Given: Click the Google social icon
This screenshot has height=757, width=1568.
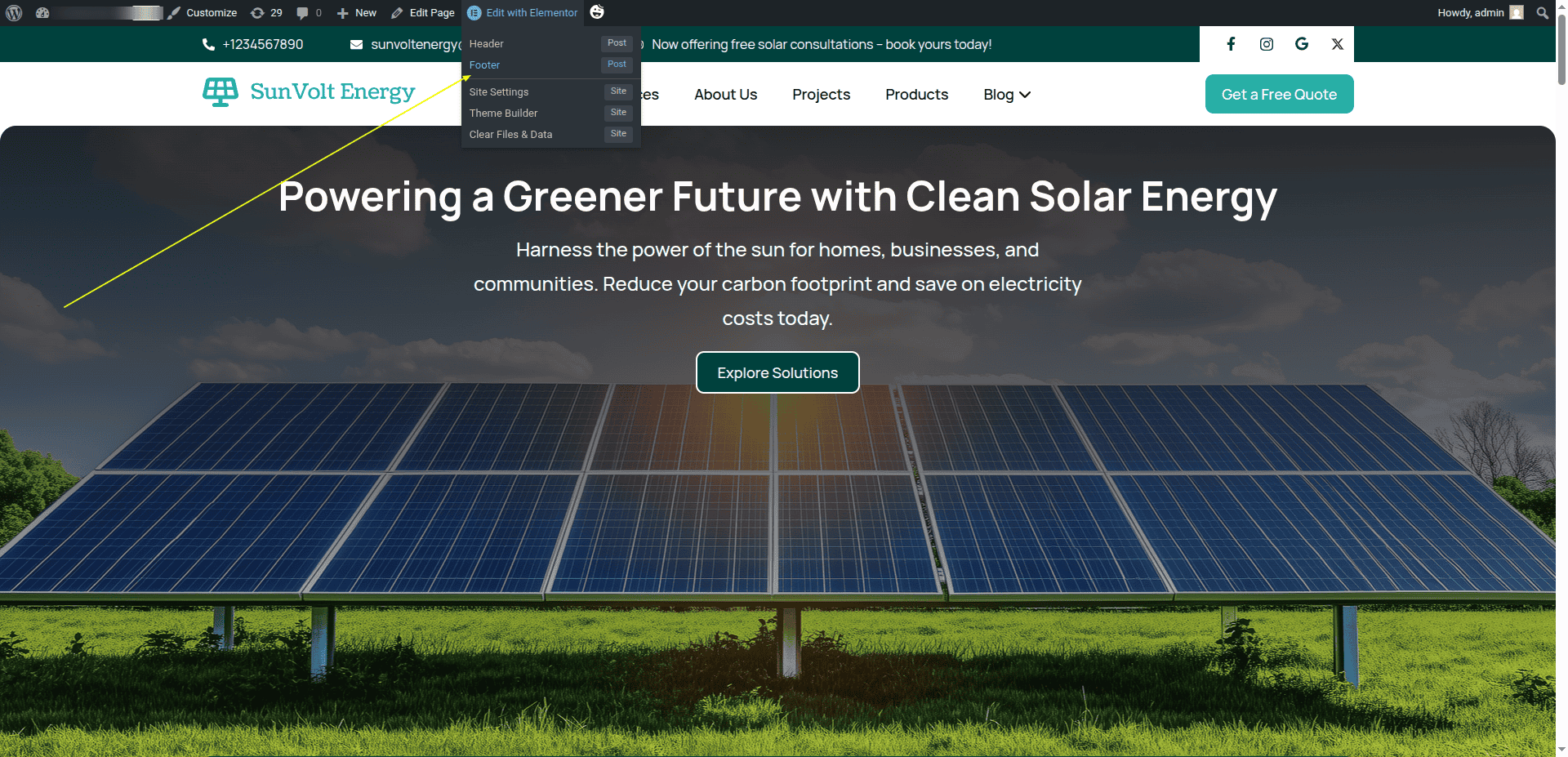Looking at the screenshot, I should [1302, 44].
